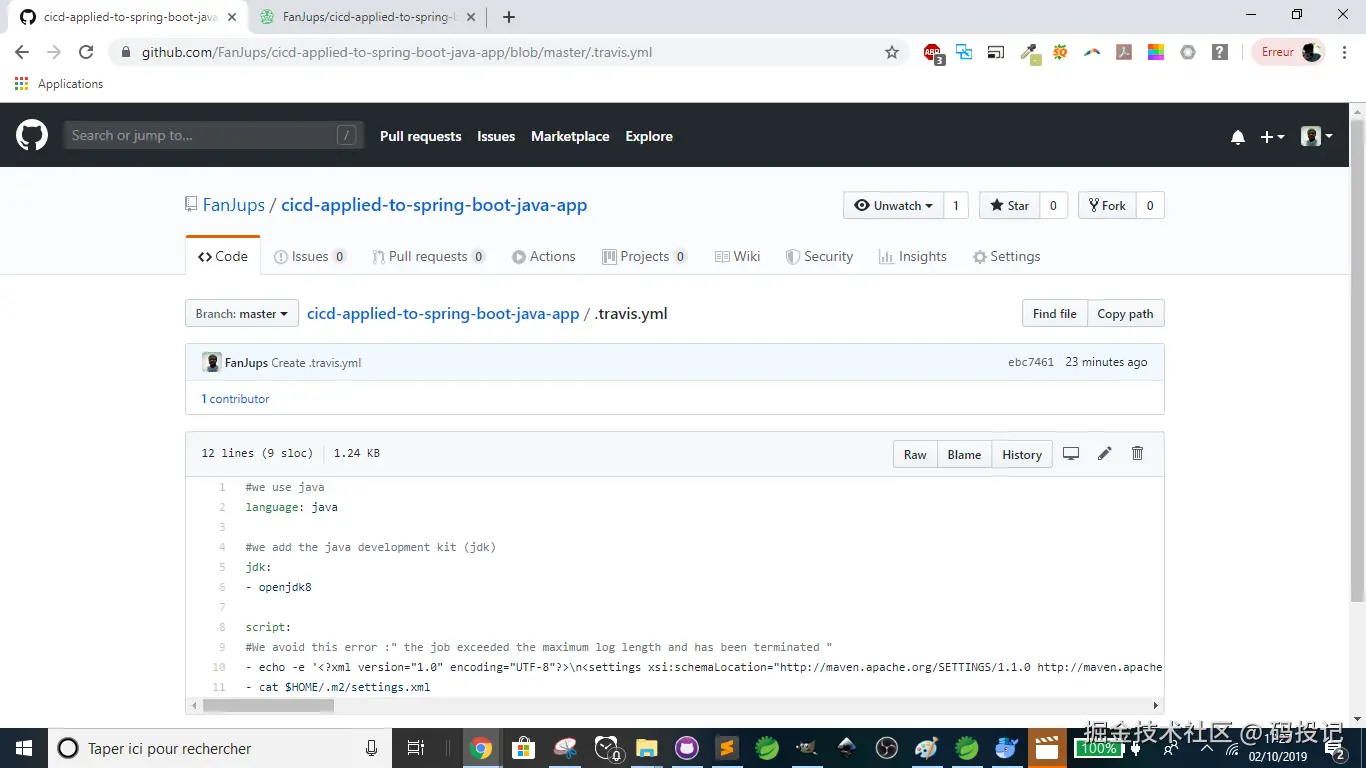Go to Explore in top navigation

point(649,136)
